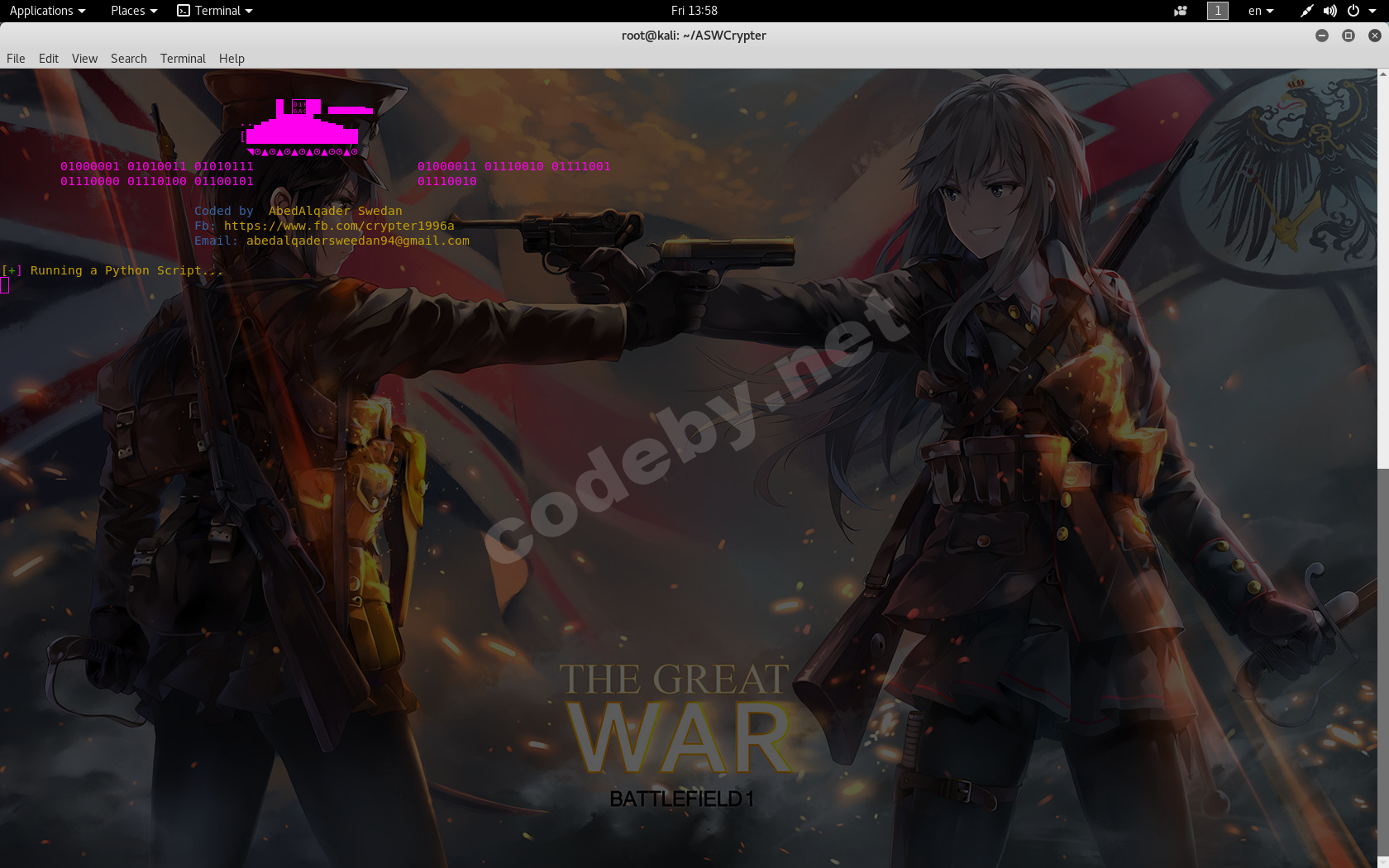Click the screen recorder tray icon
Image resolution: width=1389 pixels, height=868 pixels.
point(1181,11)
